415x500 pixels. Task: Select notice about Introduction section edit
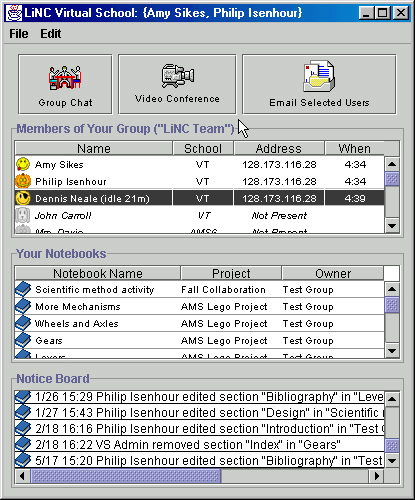pyautogui.click(x=199, y=428)
